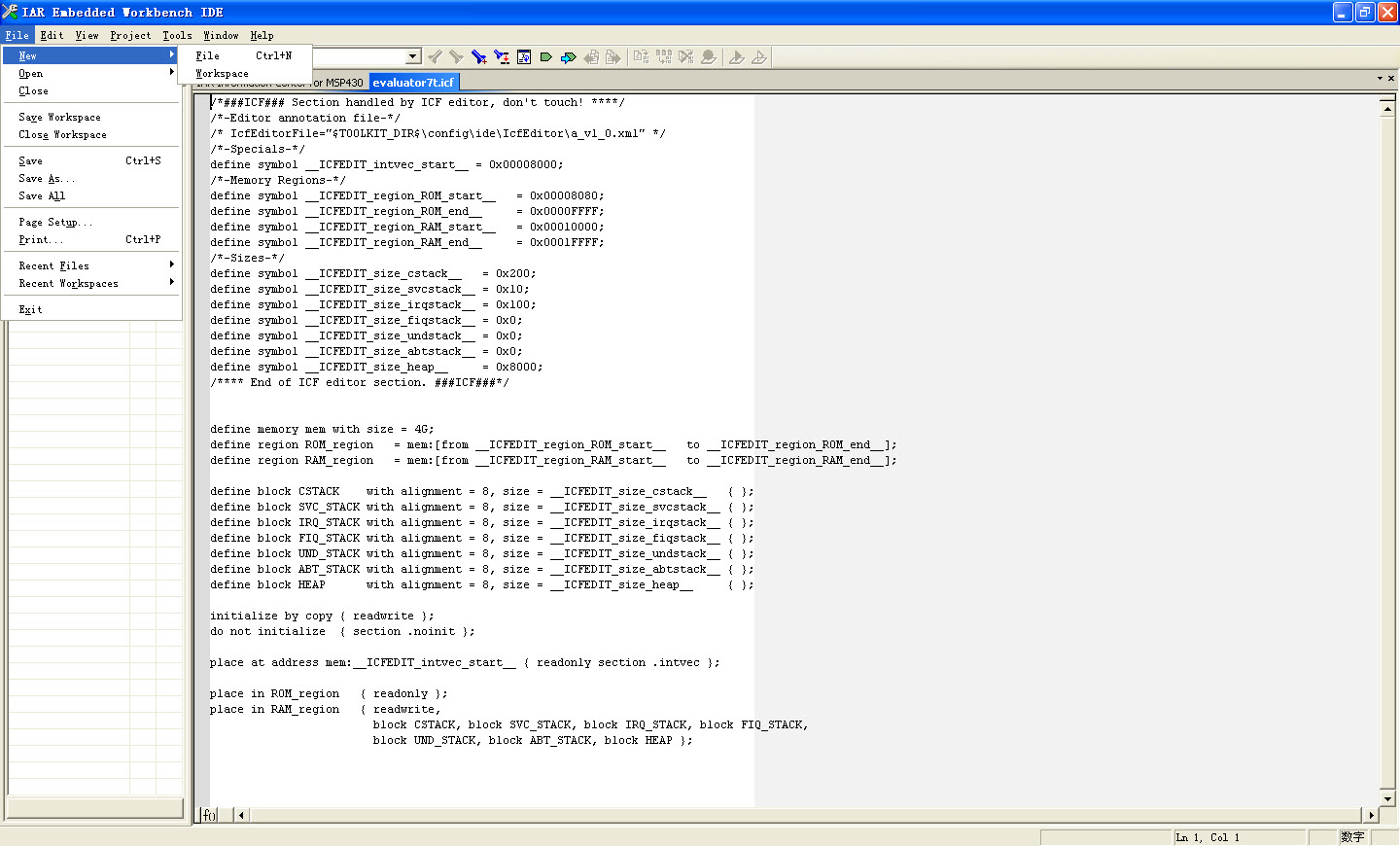Expand the Recent Workspaces submenu

coord(91,284)
